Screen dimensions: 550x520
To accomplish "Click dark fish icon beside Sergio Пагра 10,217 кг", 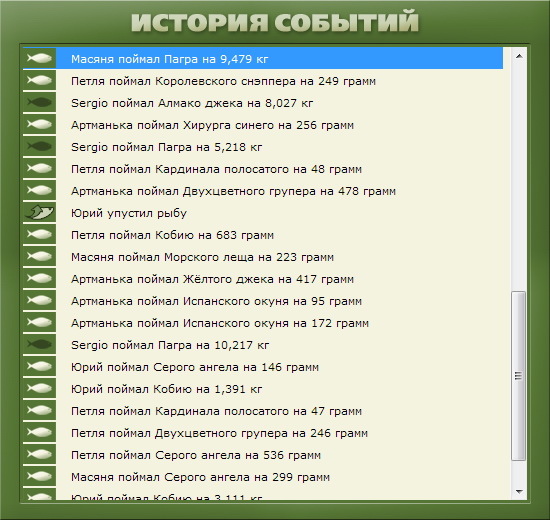I will pos(39,344).
